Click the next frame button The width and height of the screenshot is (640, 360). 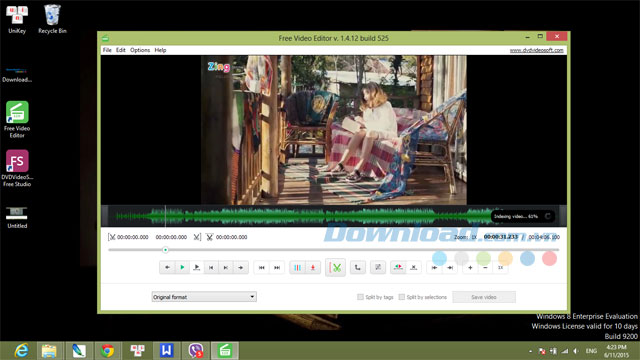(x=226, y=267)
